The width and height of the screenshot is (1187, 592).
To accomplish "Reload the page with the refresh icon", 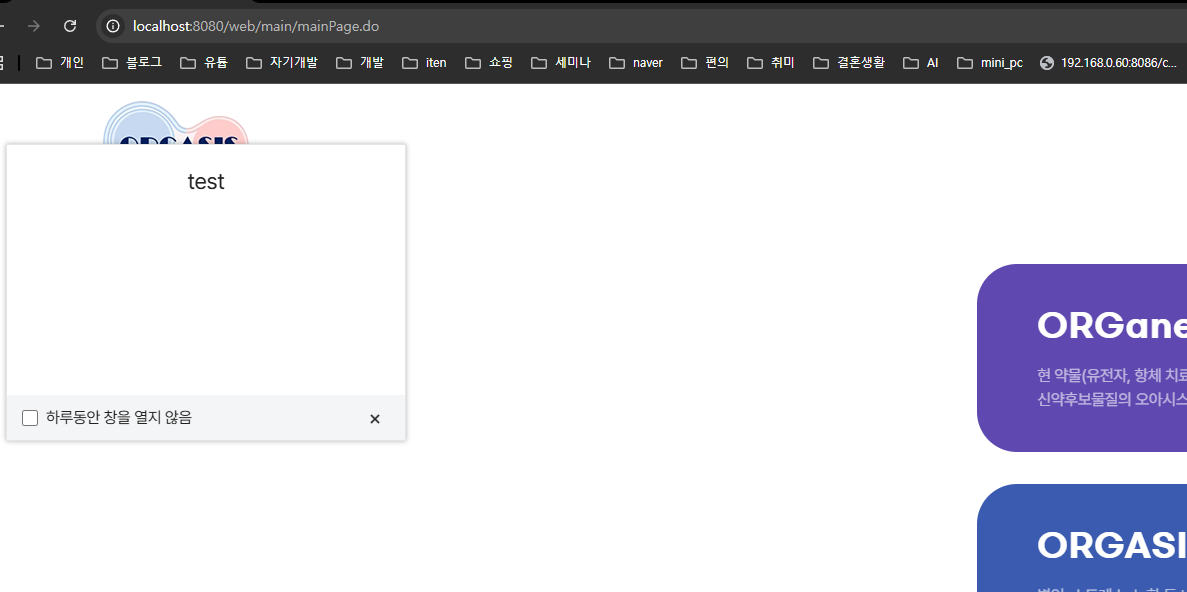I will click(x=70, y=26).
